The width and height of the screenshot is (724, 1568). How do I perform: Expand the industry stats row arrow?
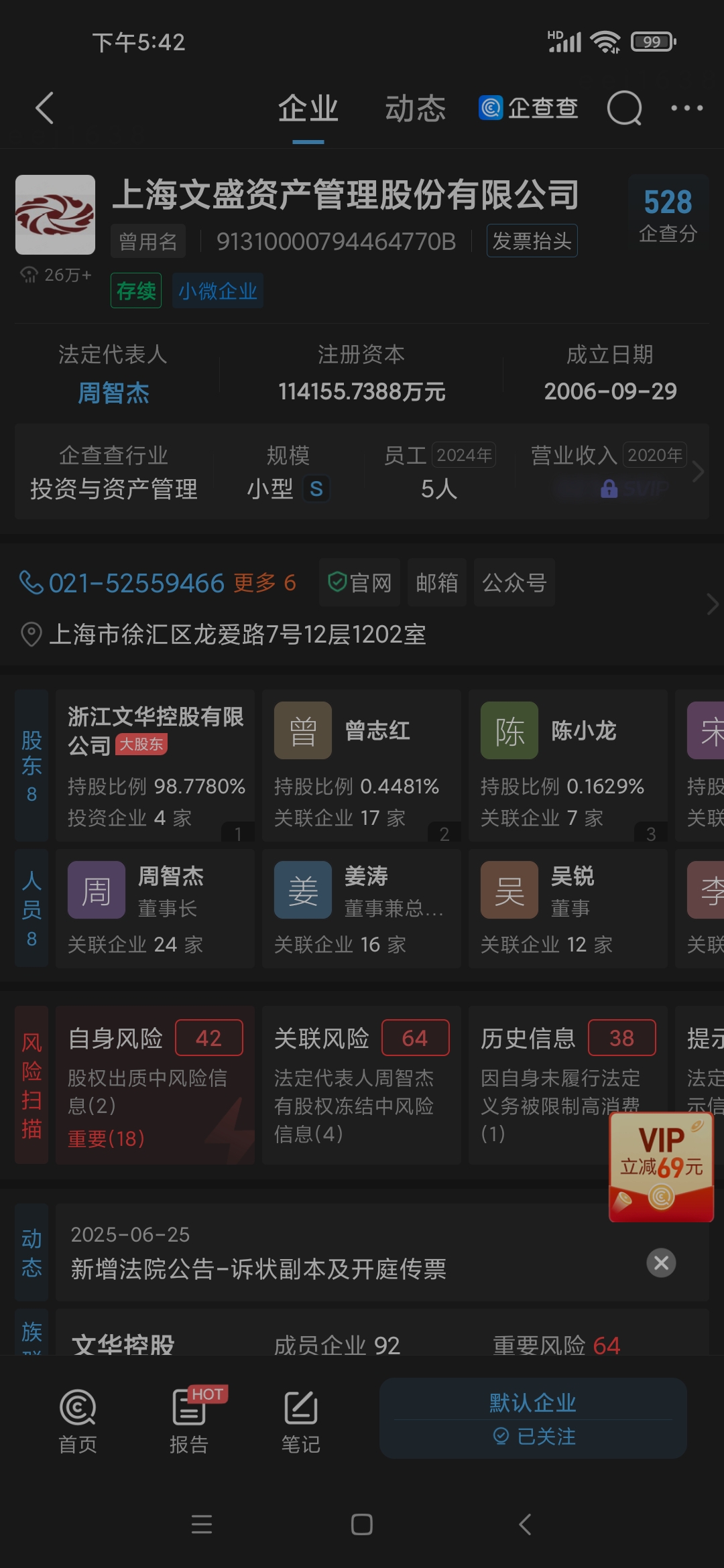click(698, 472)
